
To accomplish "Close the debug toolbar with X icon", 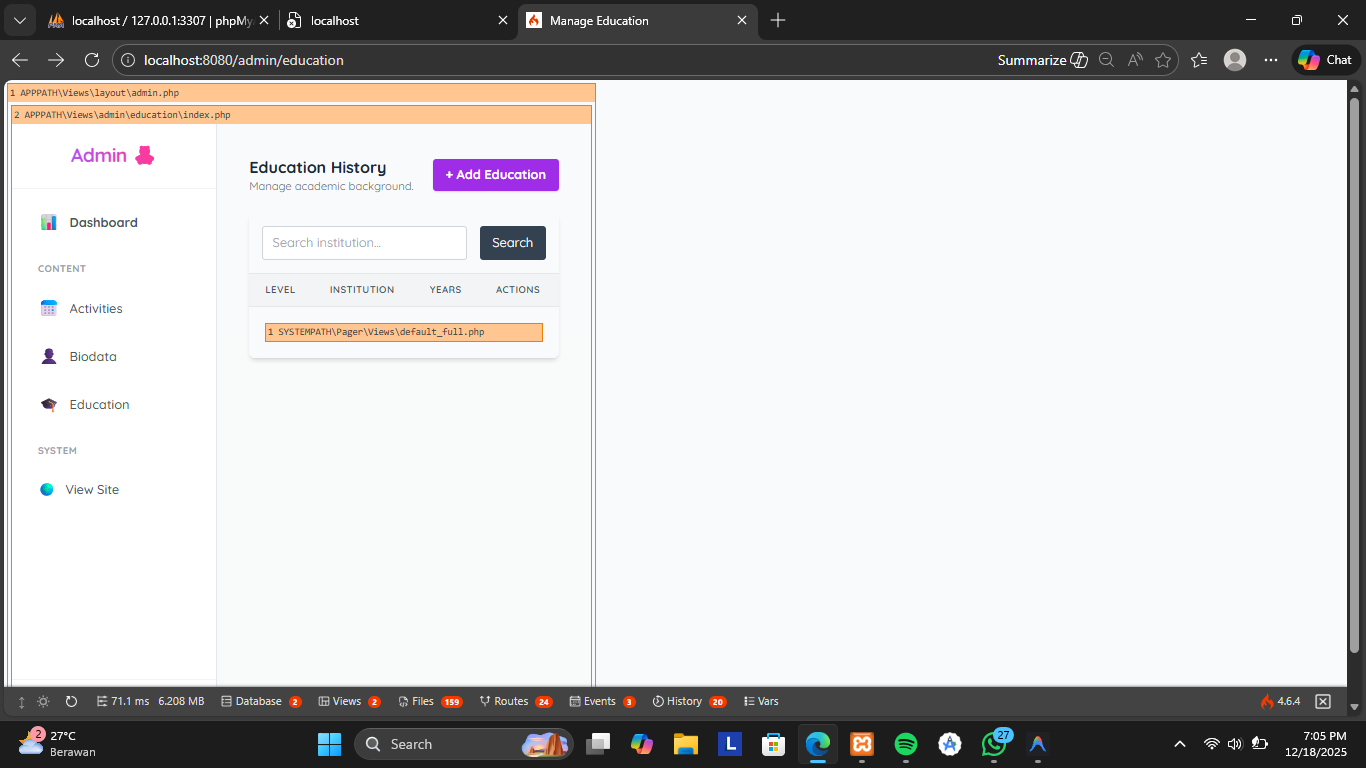I will (x=1323, y=701).
